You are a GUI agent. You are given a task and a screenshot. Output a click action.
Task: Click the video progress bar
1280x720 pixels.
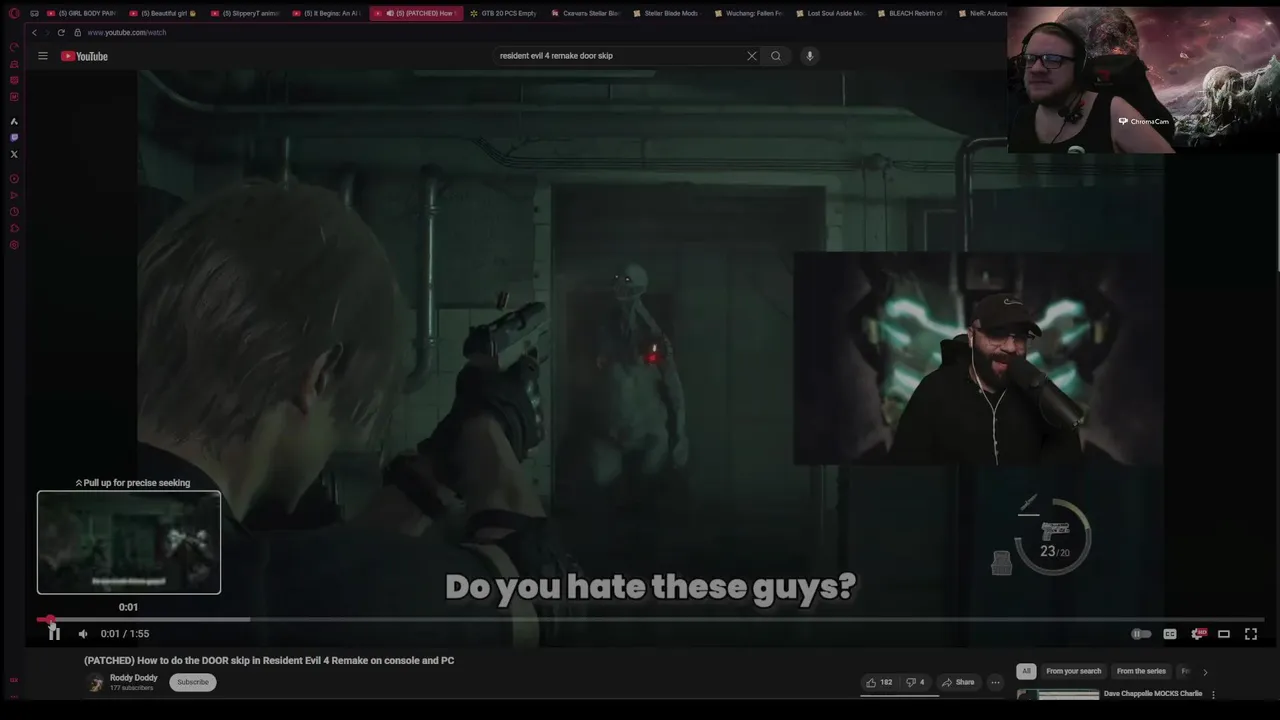[650, 619]
